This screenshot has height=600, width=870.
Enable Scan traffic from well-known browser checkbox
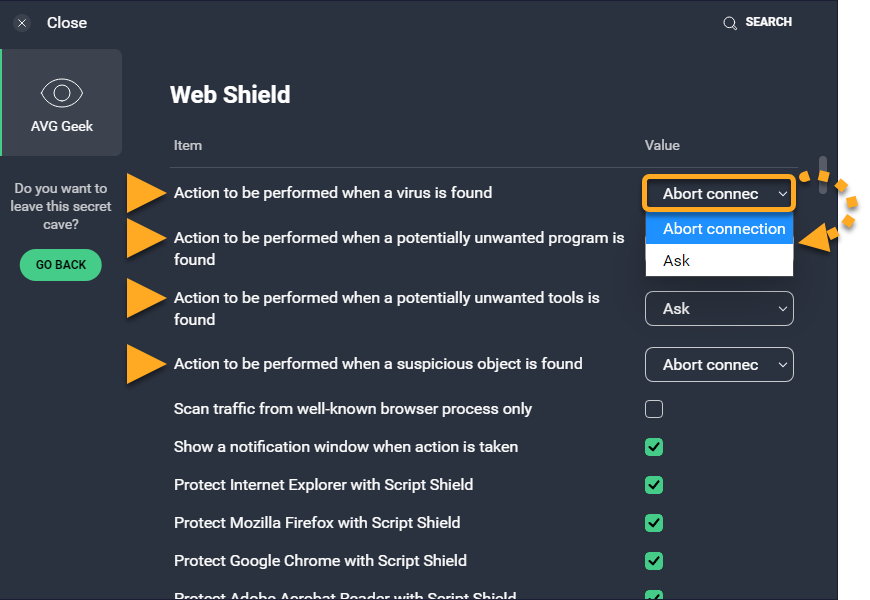click(x=654, y=409)
